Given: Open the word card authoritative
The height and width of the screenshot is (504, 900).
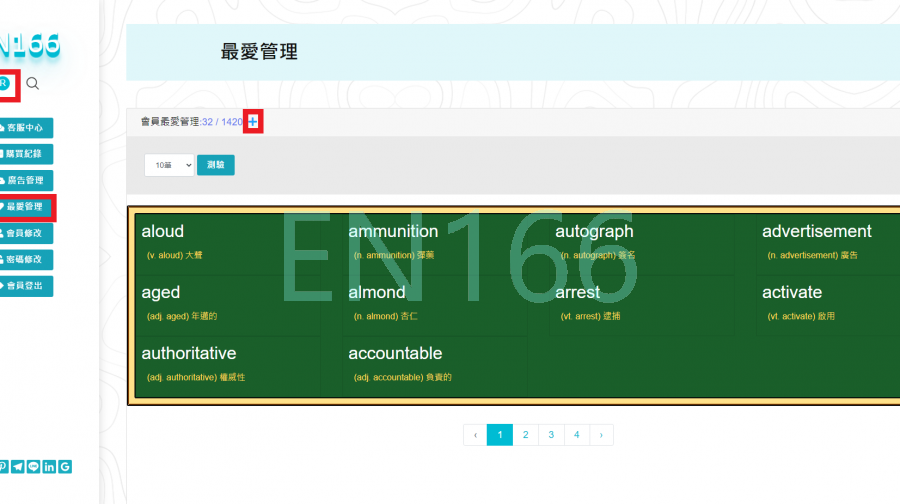Looking at the screenshot, I should (x=227, y=366).
